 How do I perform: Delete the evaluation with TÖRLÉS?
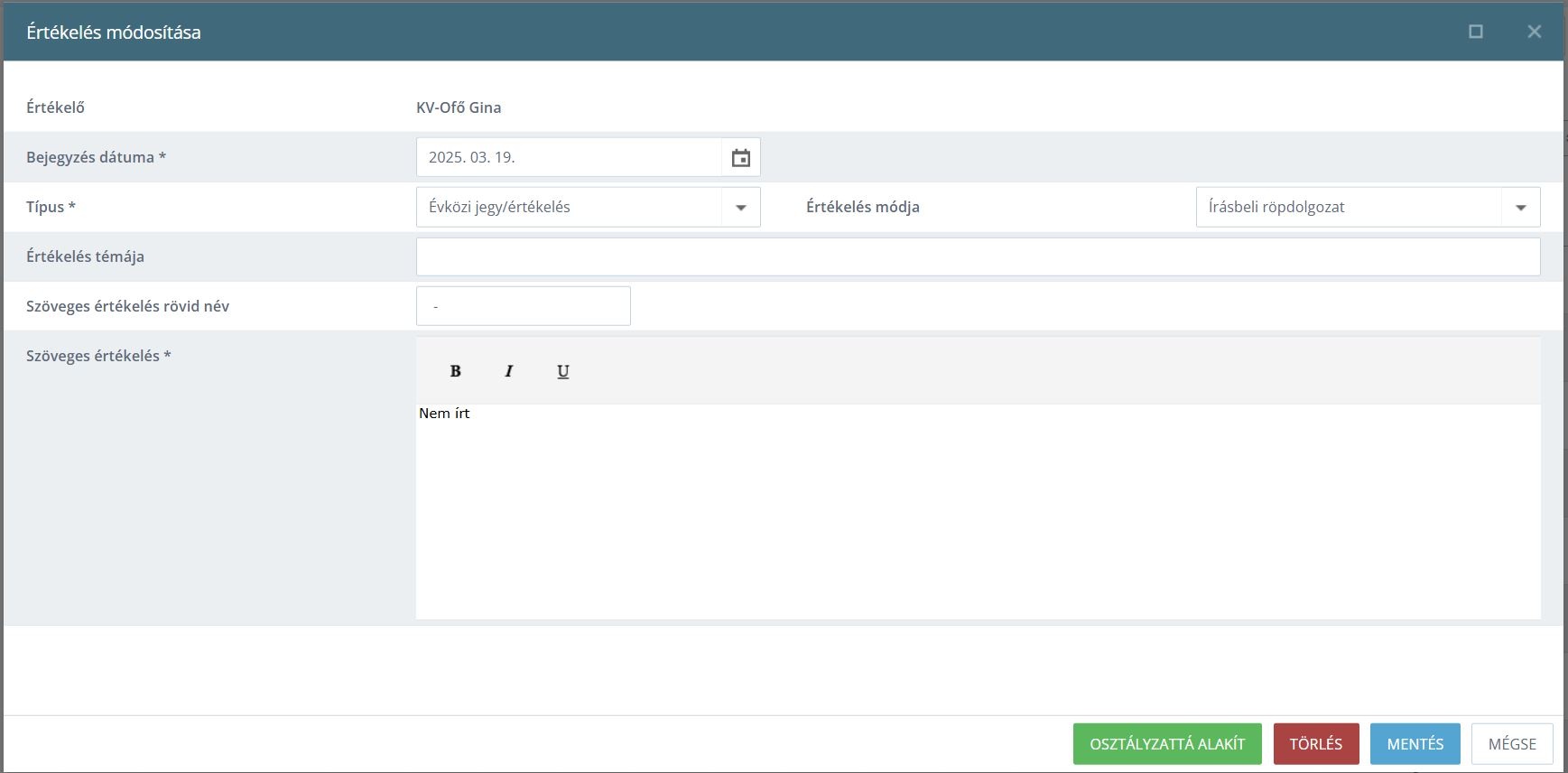pyautogui.click(x=1316, y=744)
